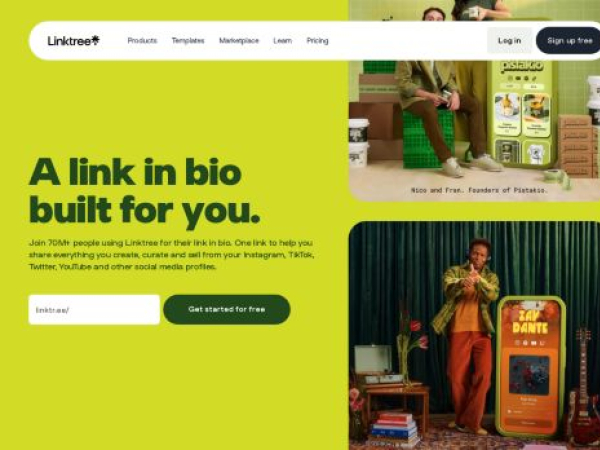Screen dimensions: 600x450
Task: Click the Nico and Fran caption text
Action: tap(479, 190)
